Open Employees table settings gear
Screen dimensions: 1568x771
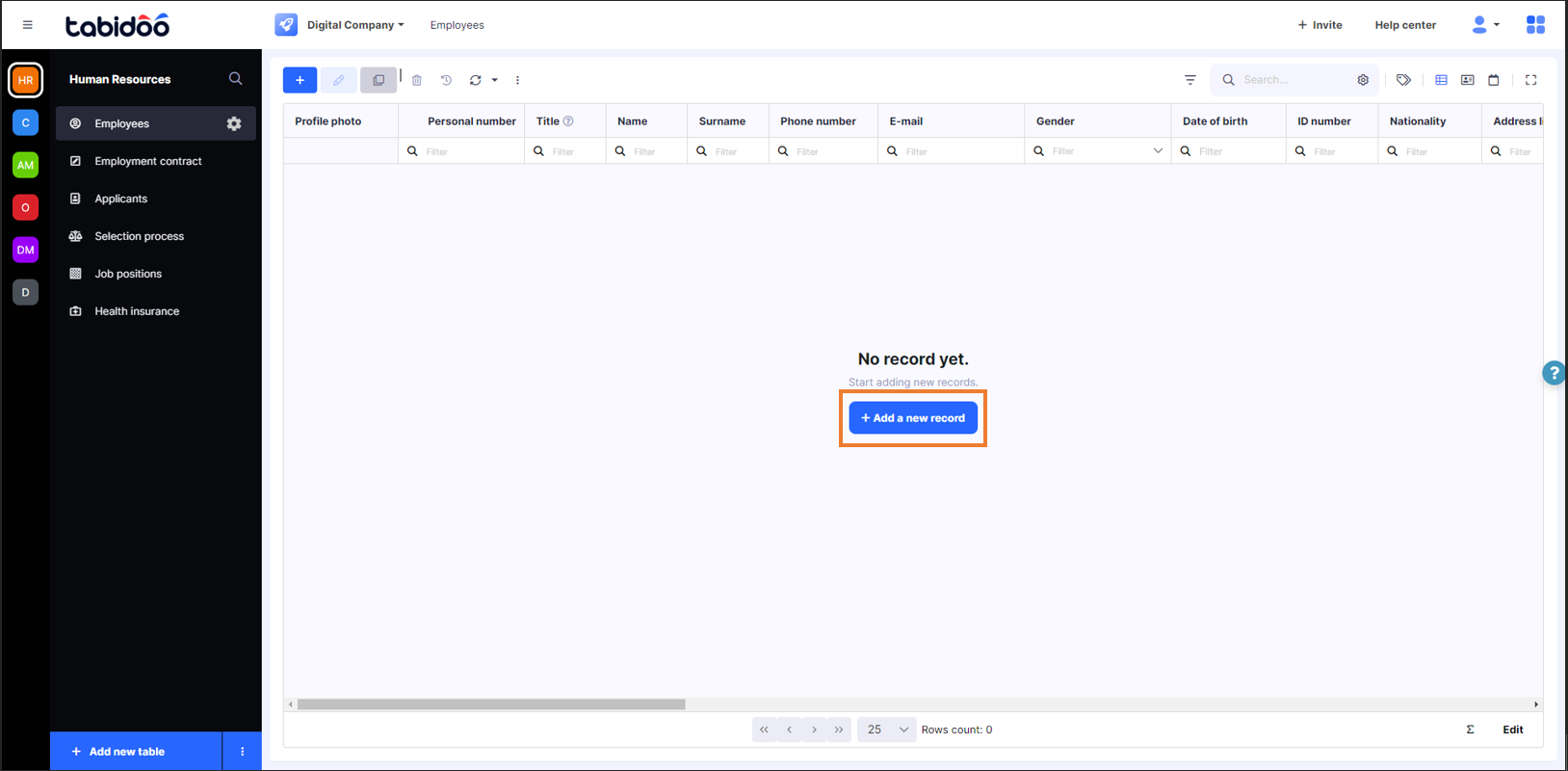[234, 123]
